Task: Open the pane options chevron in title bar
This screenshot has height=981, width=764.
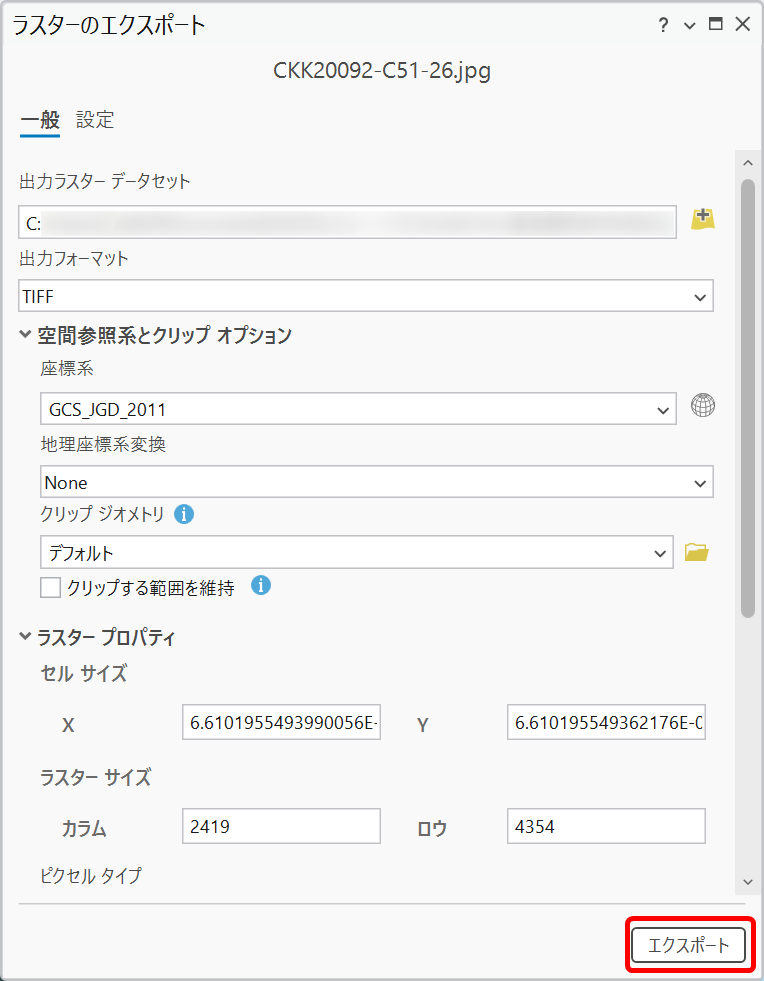Action: point(689,25)
